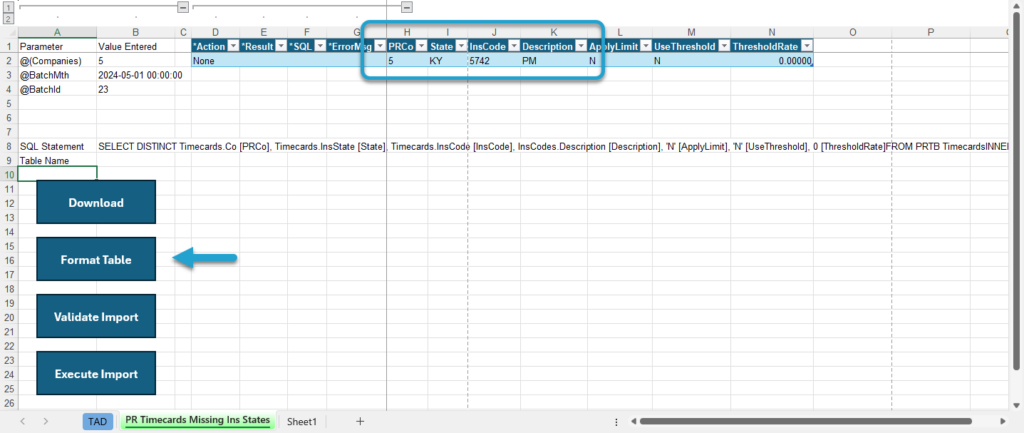Click the Parameter cell

(57, 46)
